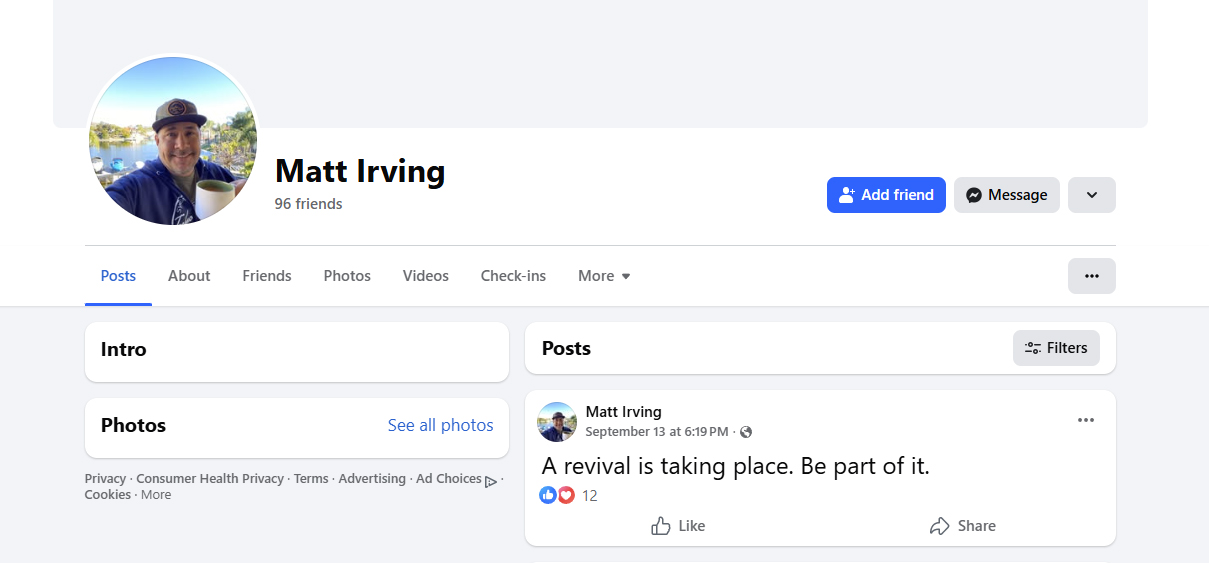Share the revival post

tap(962, 526)
